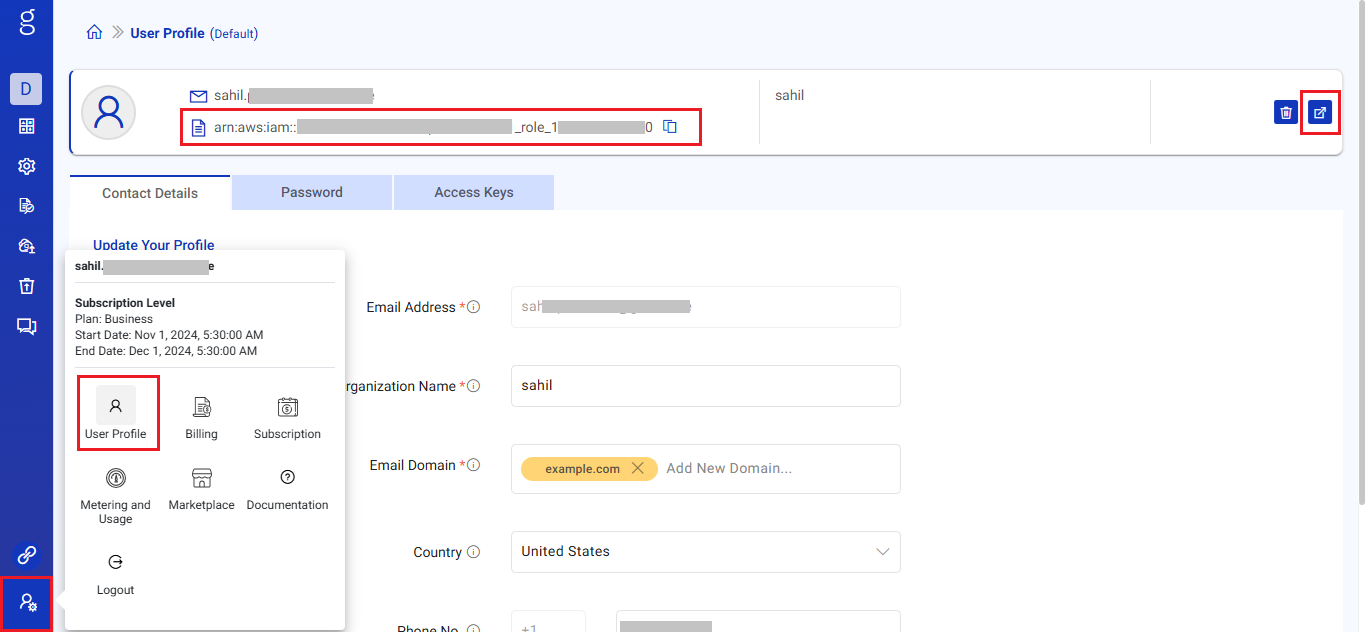The image size is (1365, 632).
Task: Switch to the Access Keys tab
Action: [x=474, y=193]
